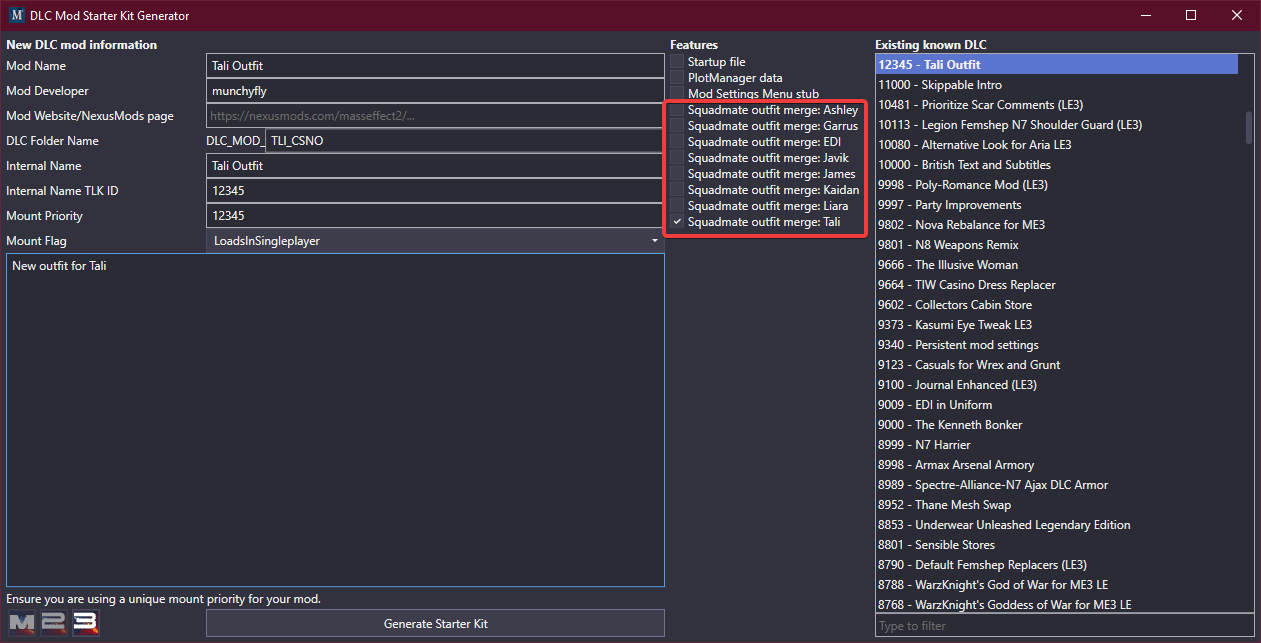Check Squadmate outfit merge: Ashley
This screenshot has width=1261, height=643.
677,110
